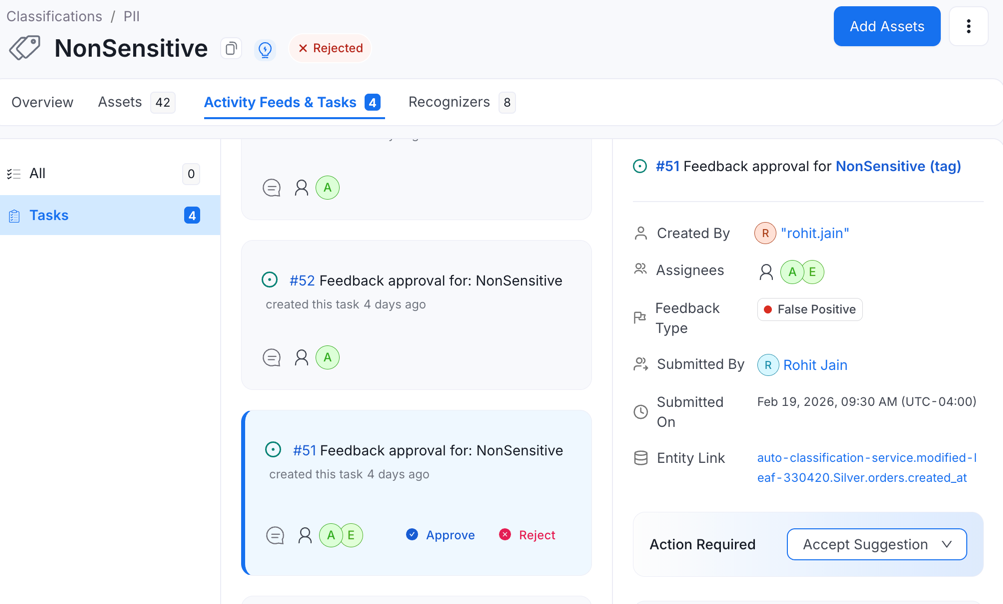Image resolution: width=1003 pixels, height=604 pixels.
Task: Click the Rejected status badge
Action: (x=330, y=47)
